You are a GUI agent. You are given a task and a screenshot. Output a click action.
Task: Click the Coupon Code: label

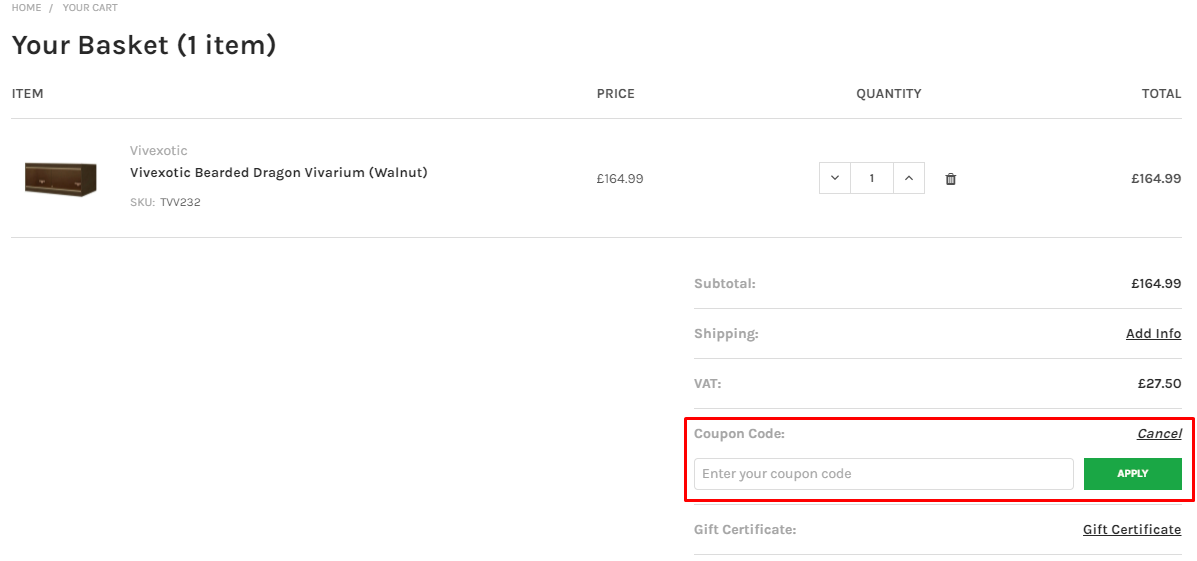740,434
